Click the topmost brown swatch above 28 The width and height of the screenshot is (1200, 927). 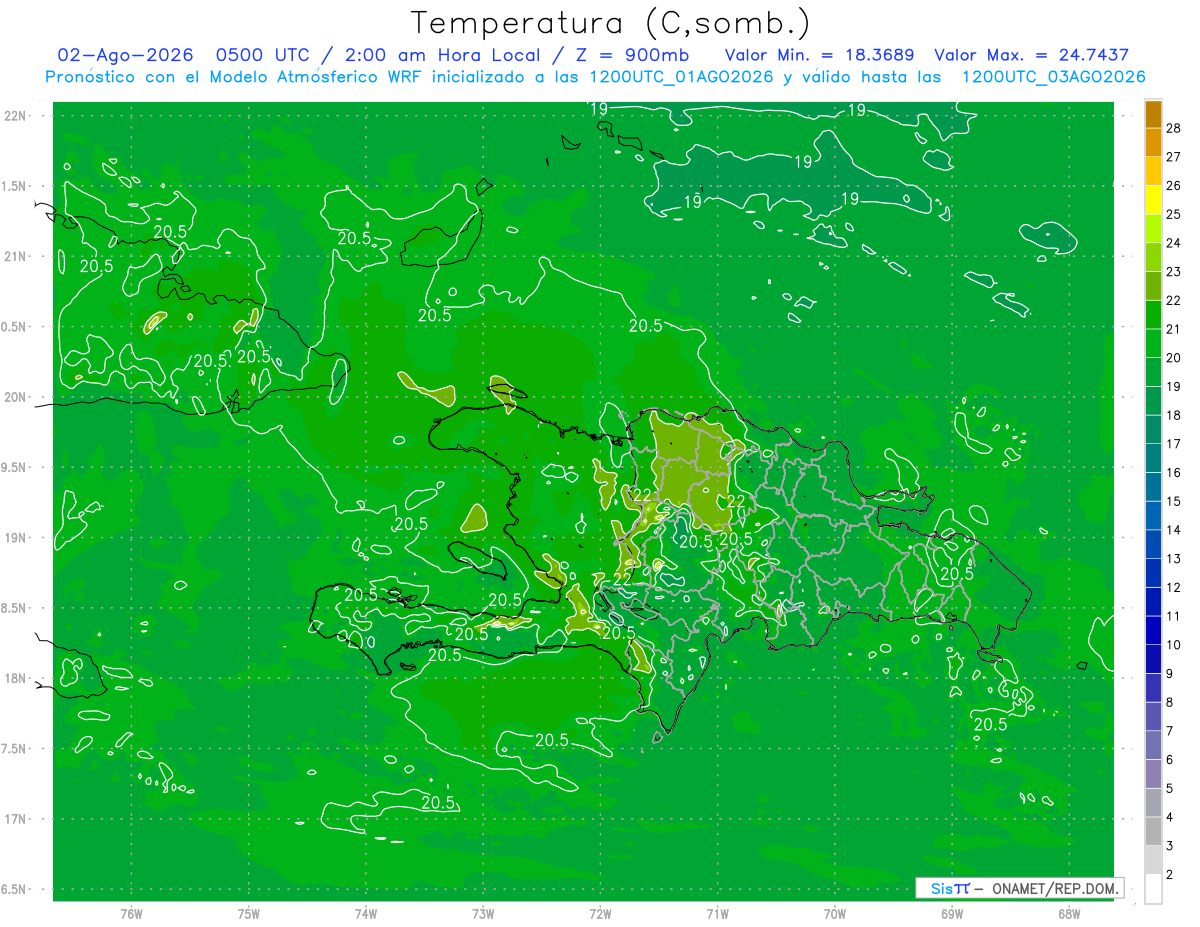pos(1153,113)
